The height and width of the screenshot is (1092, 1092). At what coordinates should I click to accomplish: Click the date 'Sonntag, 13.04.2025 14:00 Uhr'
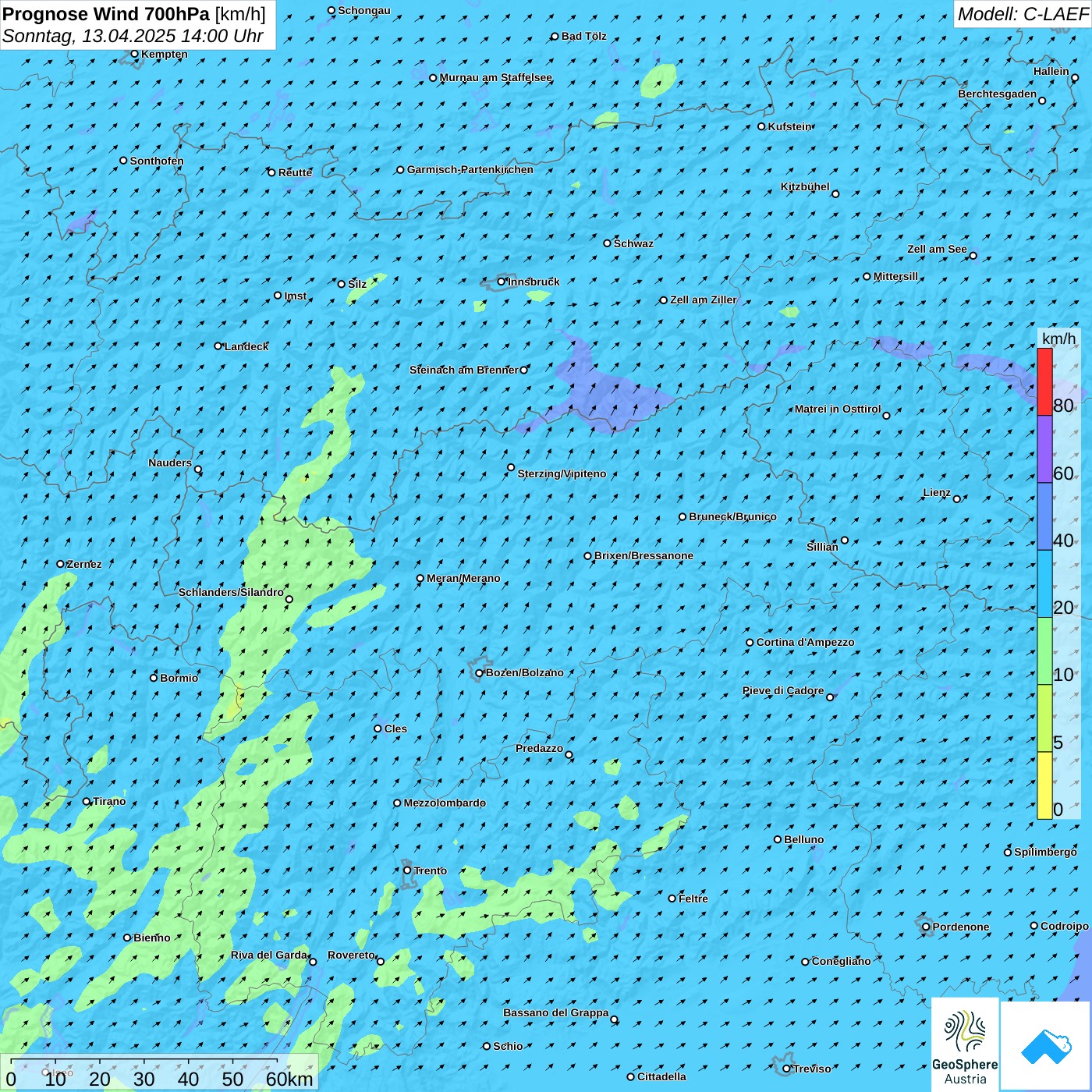pos(133,36)
